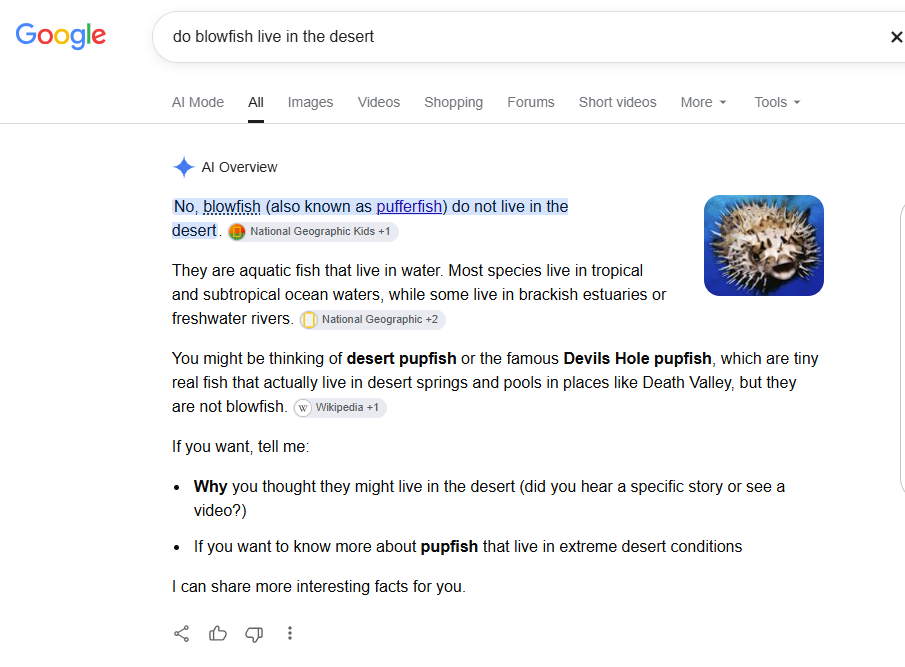Click the 'If you want, tell me:' line
The height and width of the screenshot is (667, 905).
pos(241,447)
